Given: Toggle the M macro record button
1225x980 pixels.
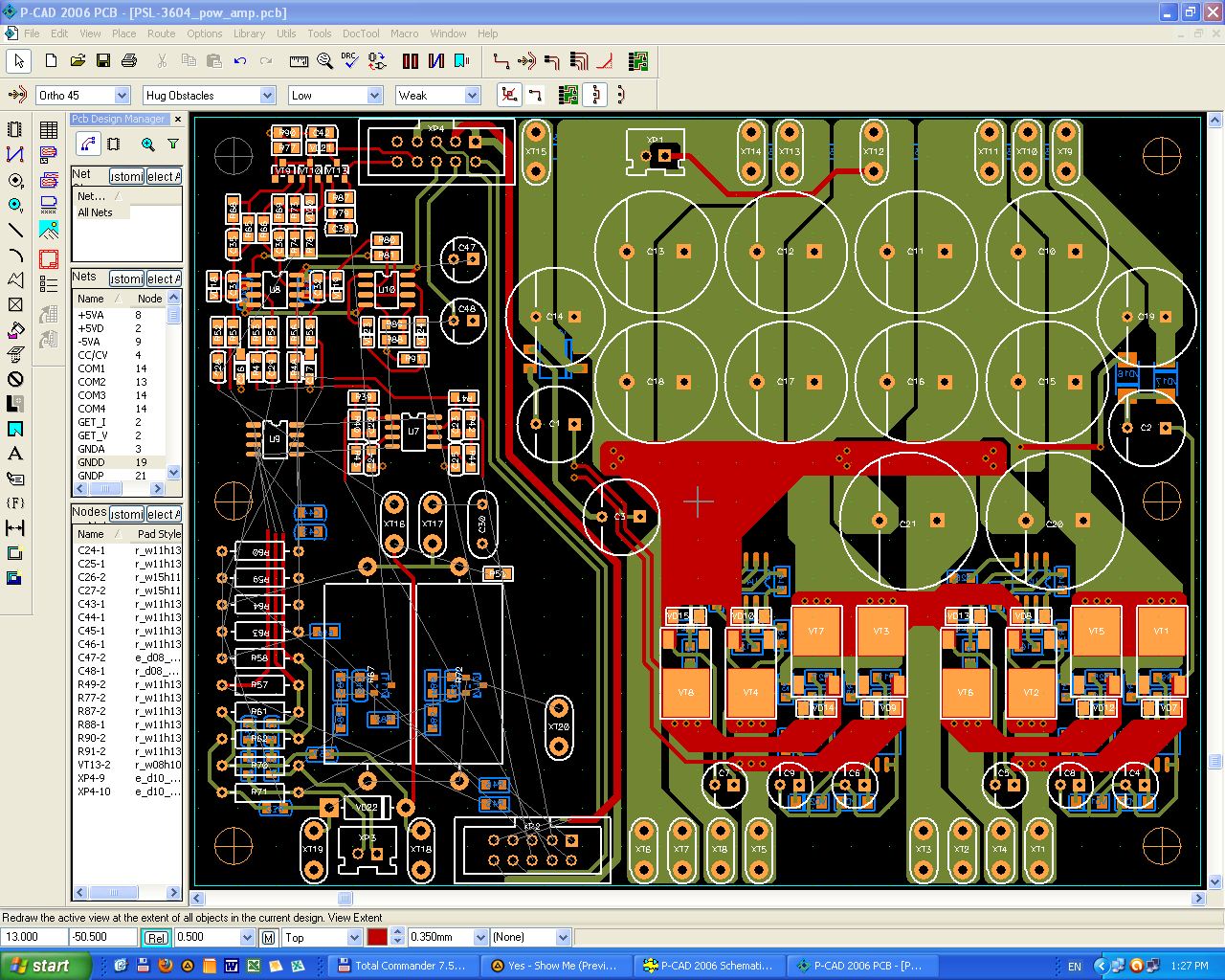Looking at the screenshot, I should click(x=268, y=938).
